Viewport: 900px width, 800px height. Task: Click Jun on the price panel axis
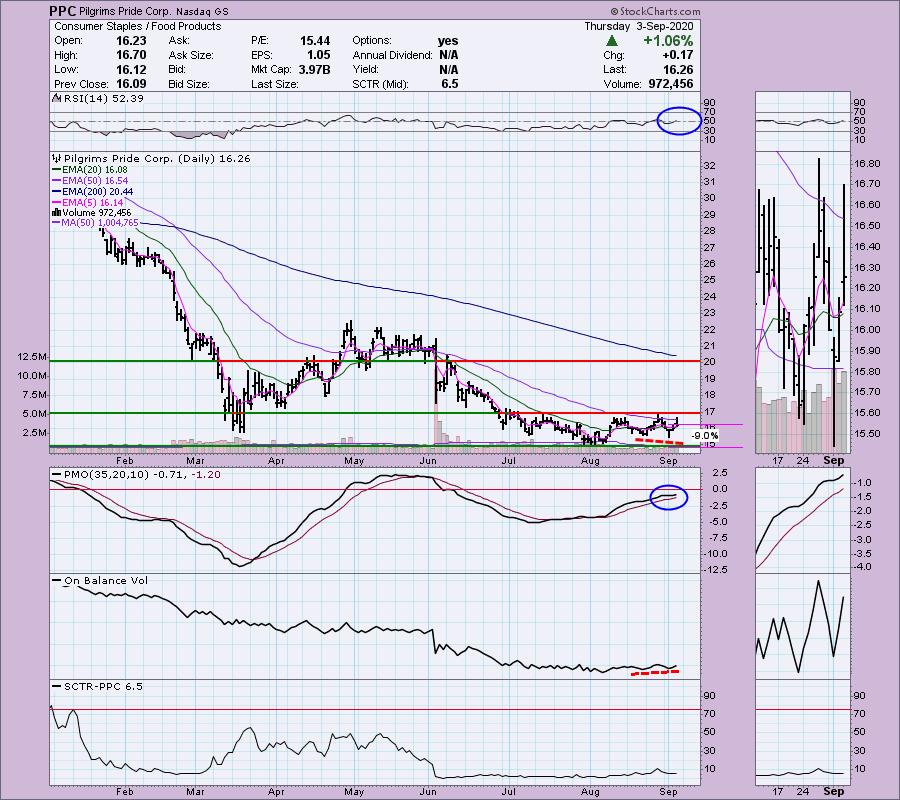(428, 461)
